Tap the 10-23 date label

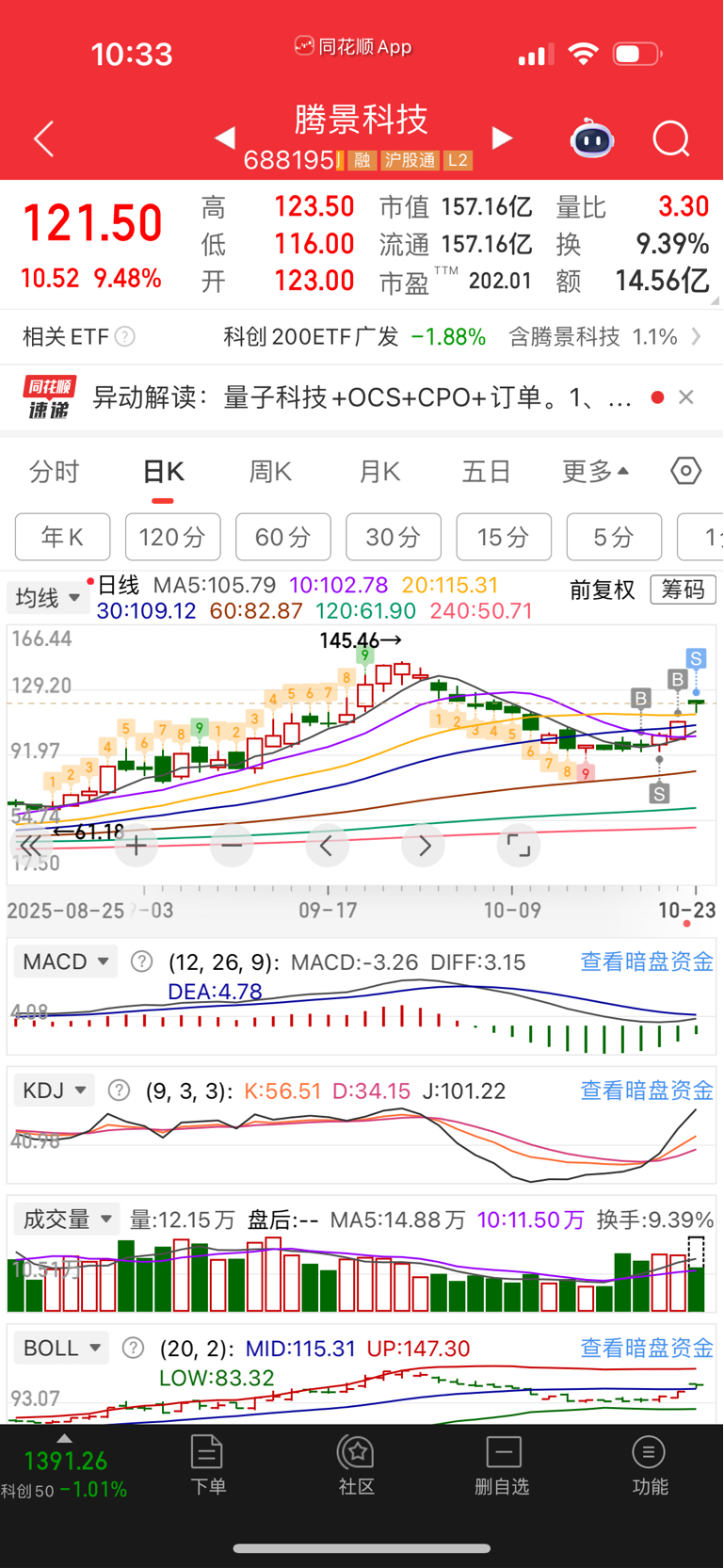(x=686, y=910)
